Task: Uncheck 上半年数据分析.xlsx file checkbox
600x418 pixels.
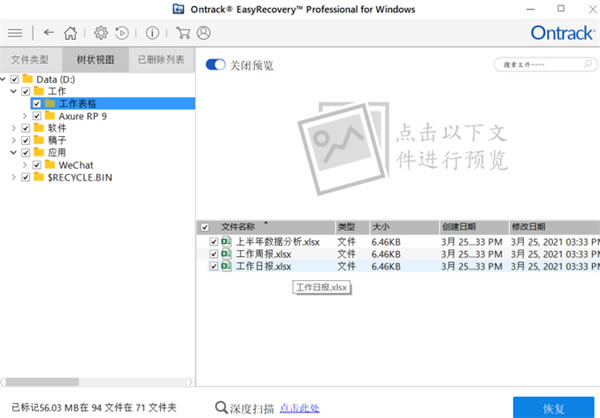Action: click(214, 242)
